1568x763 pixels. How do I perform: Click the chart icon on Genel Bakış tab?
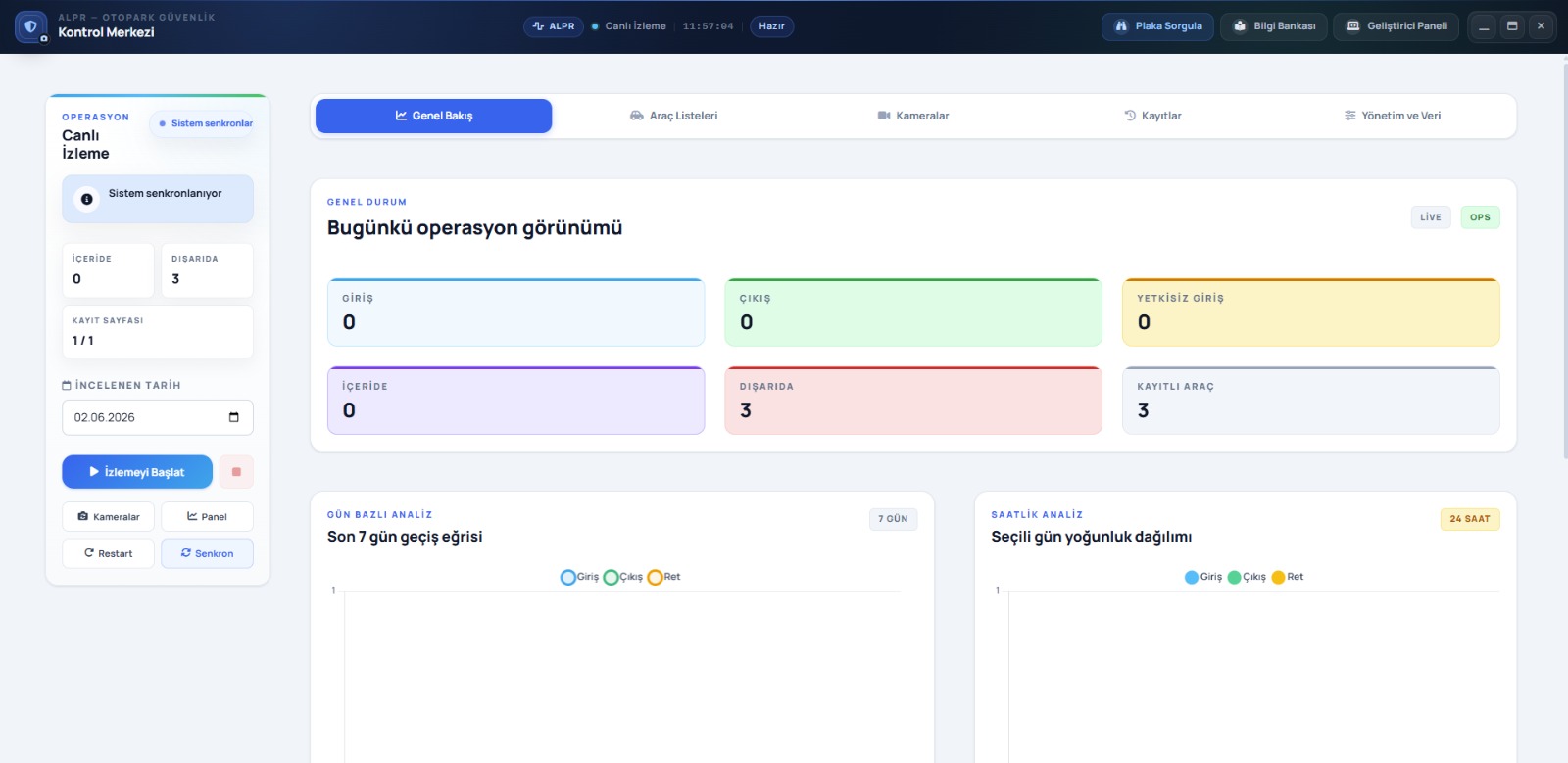point(401,116)
